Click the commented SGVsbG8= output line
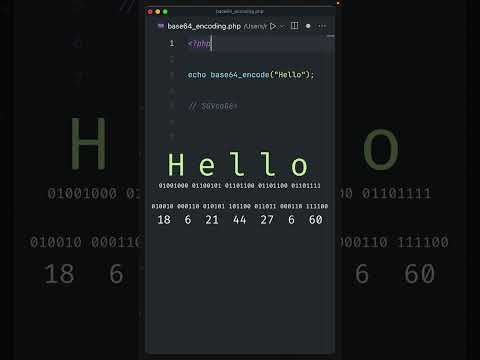The height and width of the screenshot is (360, 480). (x=213, y=106)
